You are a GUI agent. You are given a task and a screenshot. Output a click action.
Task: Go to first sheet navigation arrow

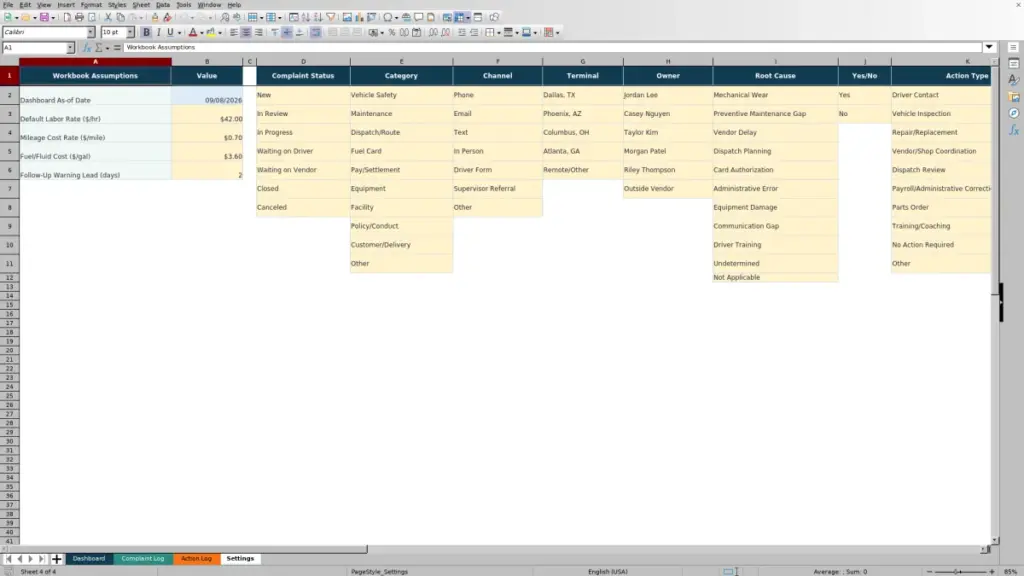8,559
